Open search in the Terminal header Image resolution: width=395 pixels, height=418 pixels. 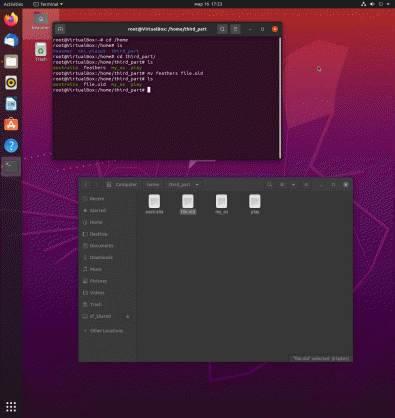click(x=222, y=29)
